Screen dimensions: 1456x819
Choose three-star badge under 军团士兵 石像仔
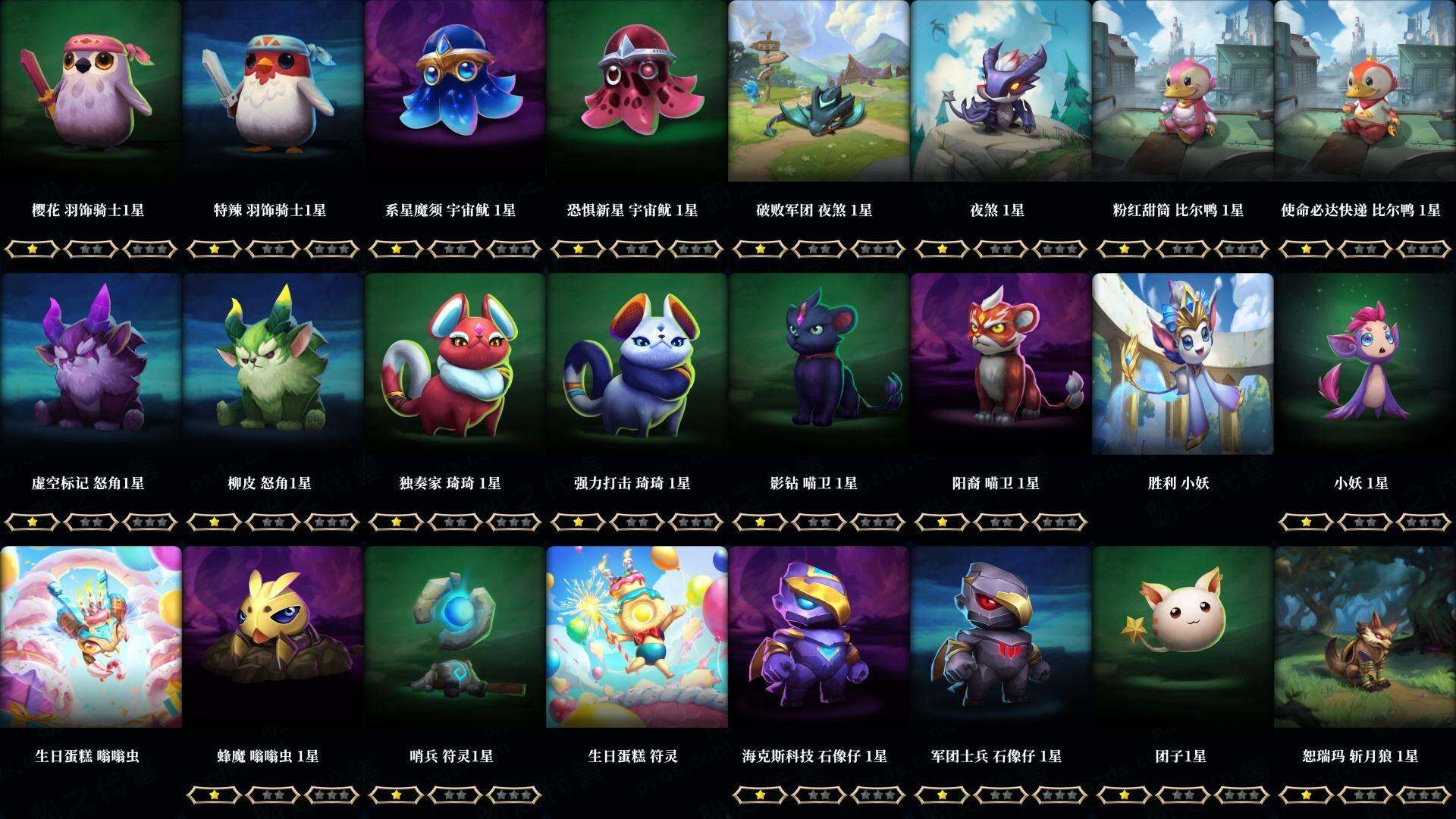point(1060,795)
